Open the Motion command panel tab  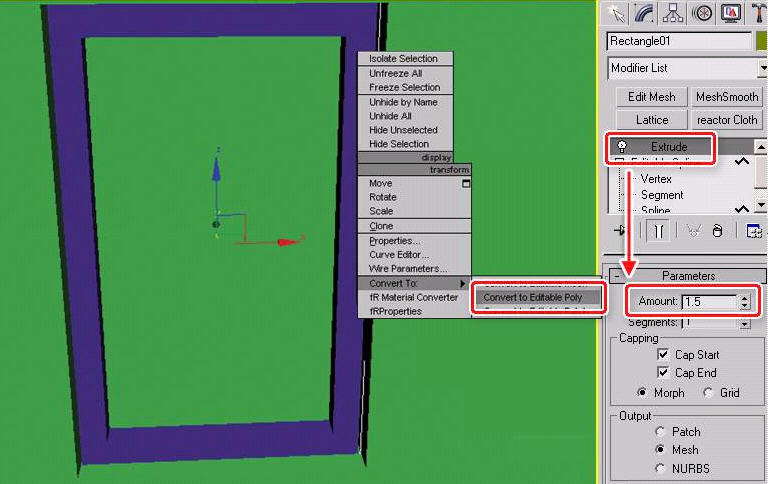(x=703, y=13)
